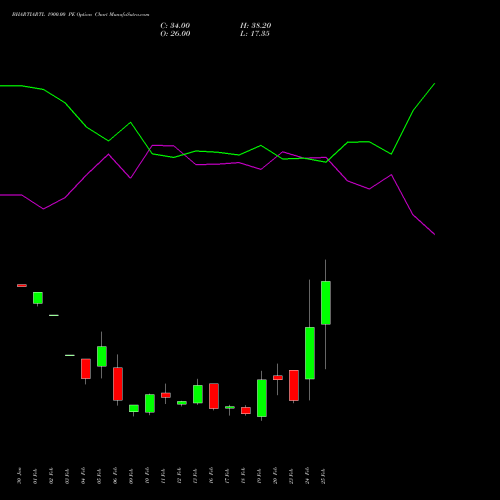This screenshot has height=500, width=500.
Task: Click the BHARTIARTL 1900.00 PE chart title
Action: pos(81,14)
